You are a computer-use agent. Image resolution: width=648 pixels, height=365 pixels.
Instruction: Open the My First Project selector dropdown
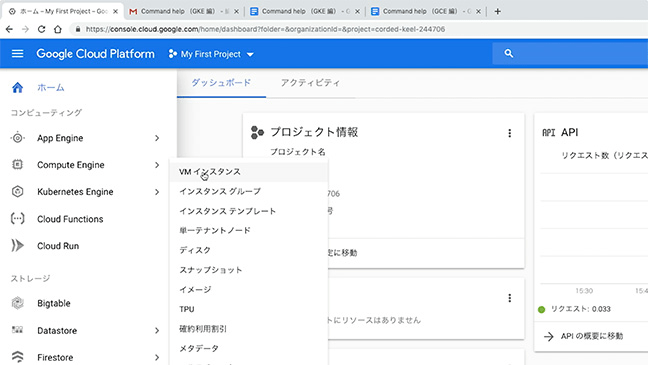coord(211,54)
